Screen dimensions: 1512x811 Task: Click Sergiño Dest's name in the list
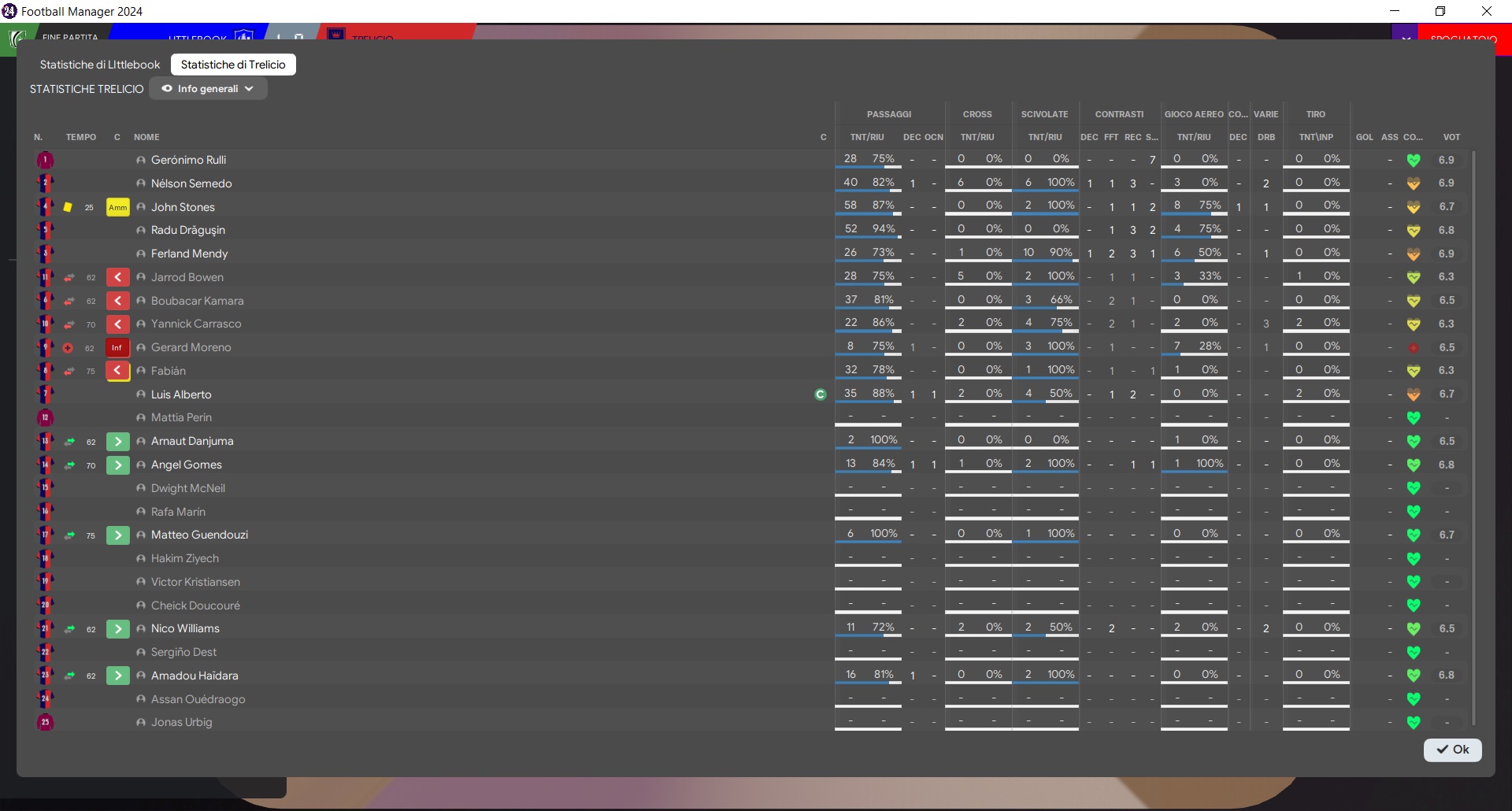pos(183,652)
